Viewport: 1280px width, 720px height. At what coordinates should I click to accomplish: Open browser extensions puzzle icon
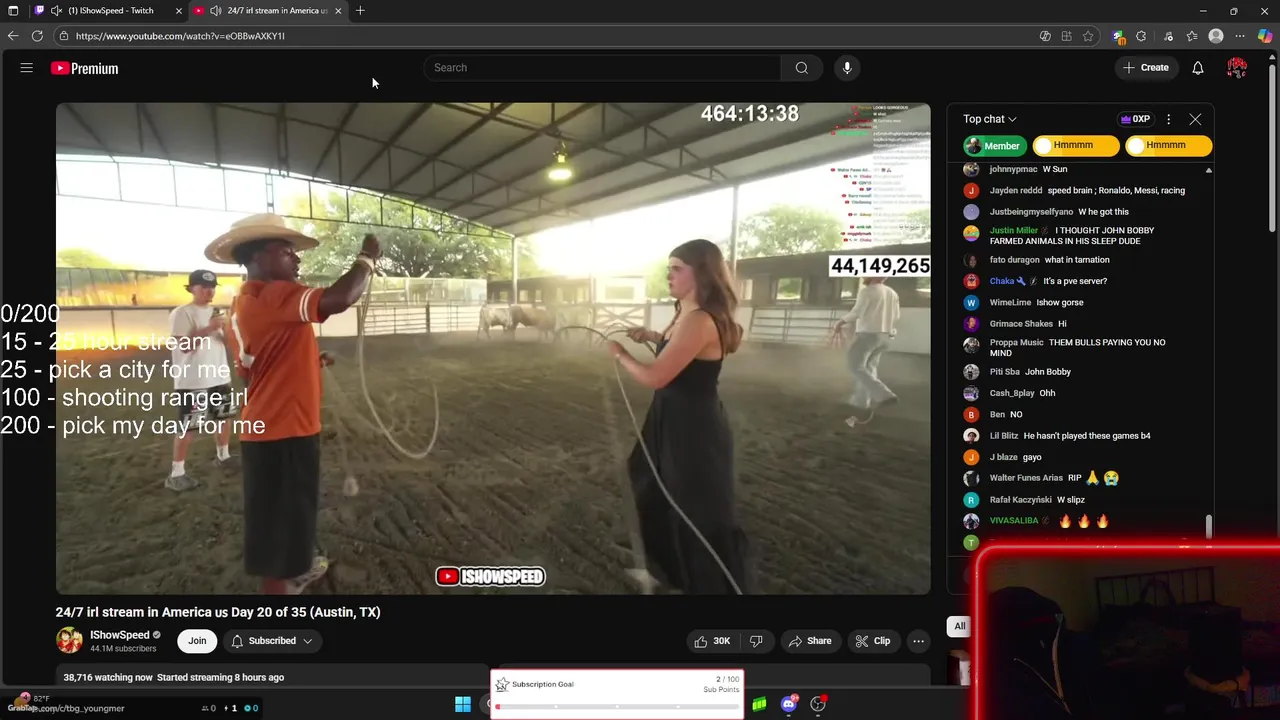pos(1141,36)
